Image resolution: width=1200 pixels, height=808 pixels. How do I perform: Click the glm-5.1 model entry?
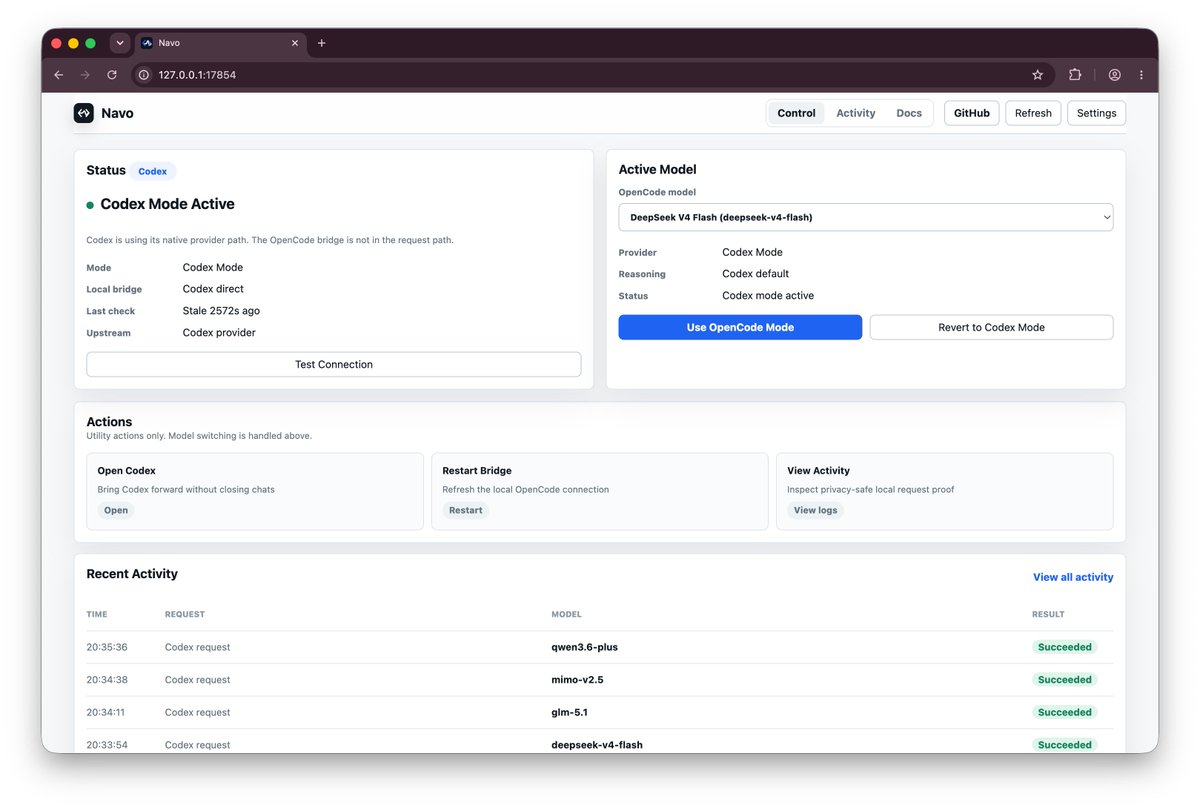572,712
